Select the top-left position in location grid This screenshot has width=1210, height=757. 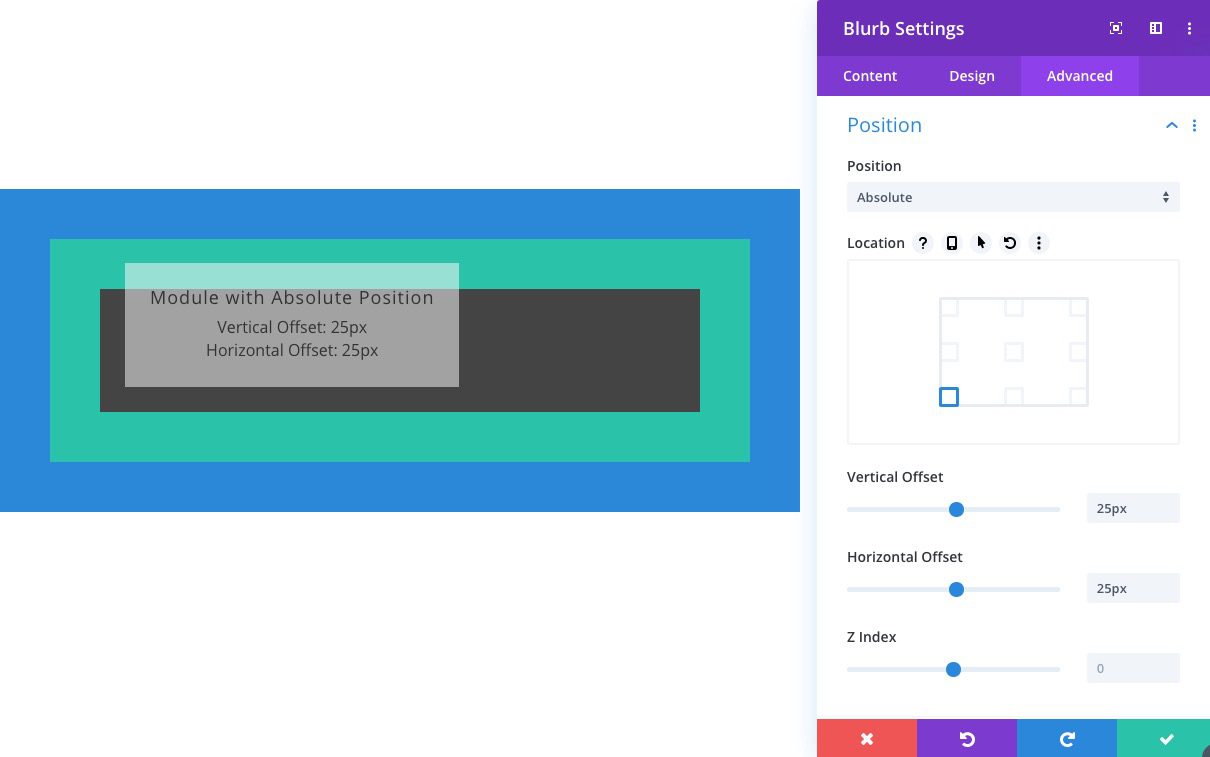click(x=949, y=308)
